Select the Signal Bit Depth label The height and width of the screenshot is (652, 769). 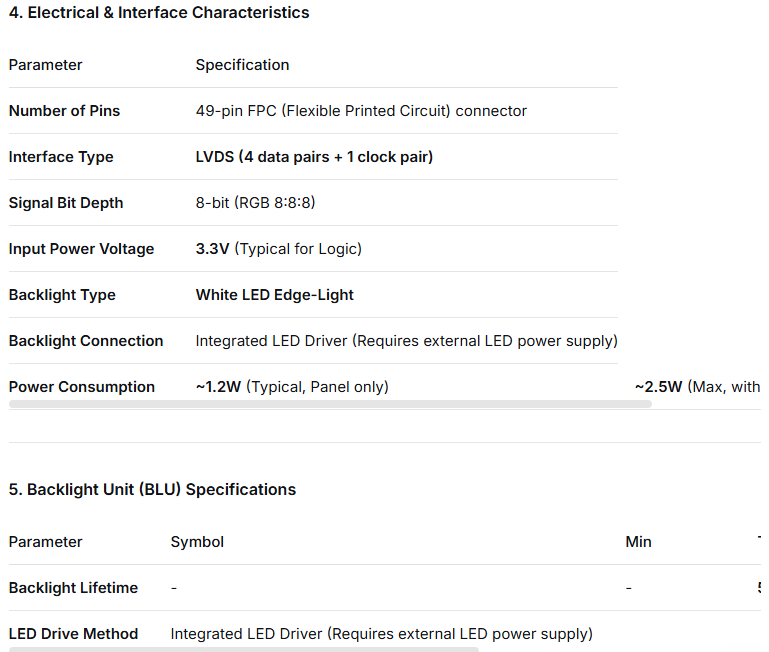click(66, 203)
